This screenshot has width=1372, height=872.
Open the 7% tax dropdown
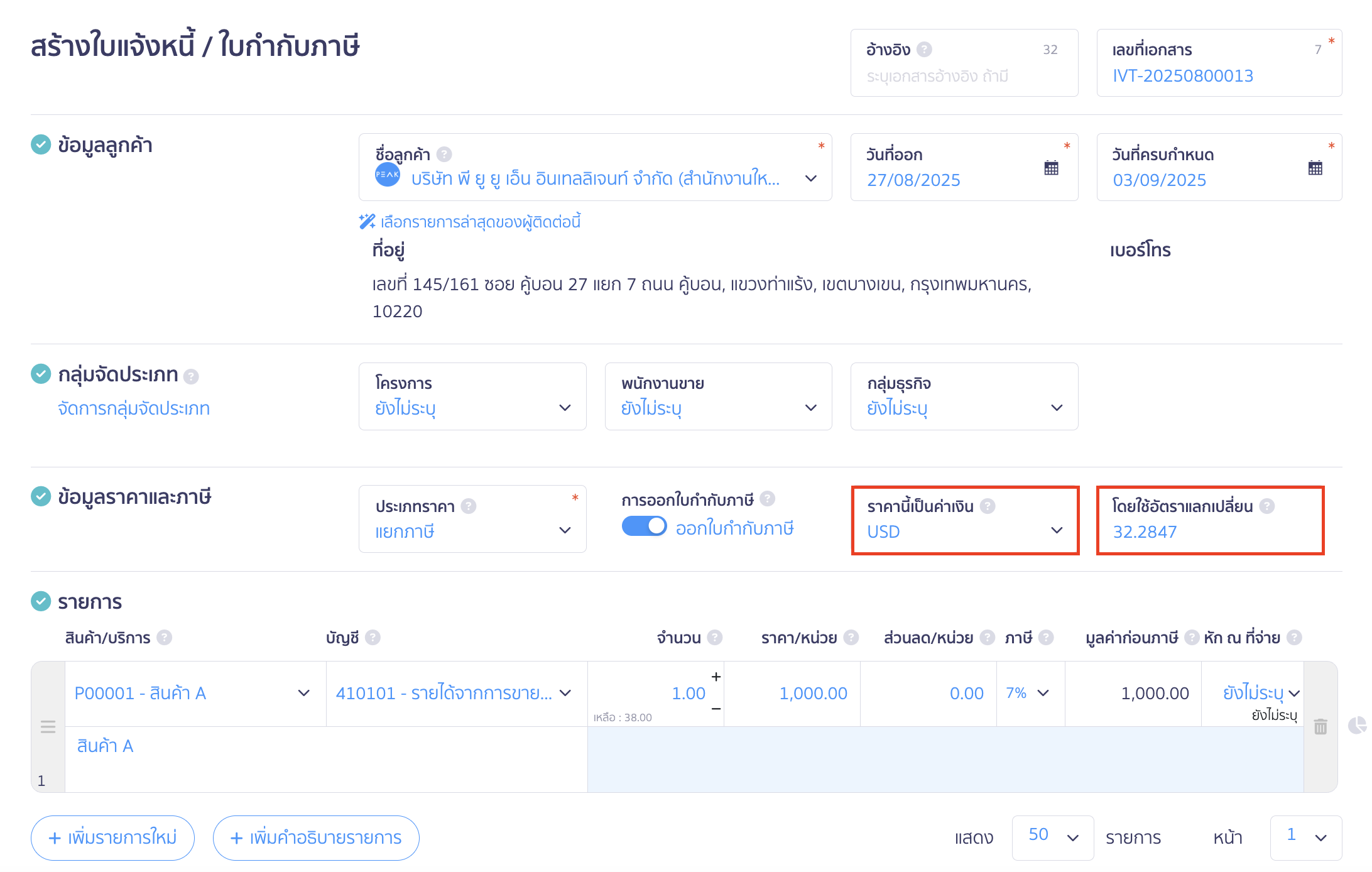1030,694
